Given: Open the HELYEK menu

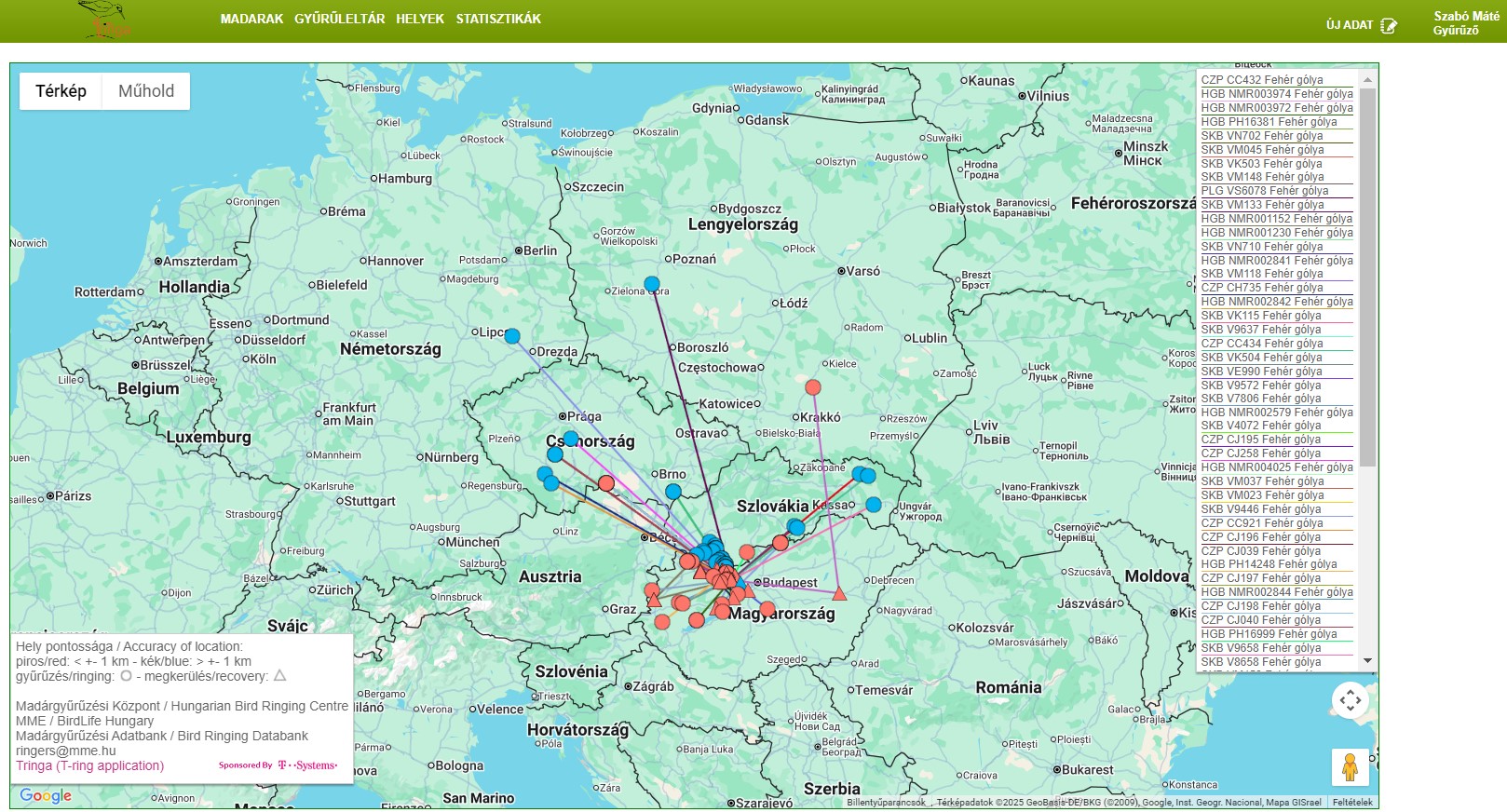Looking at the screenshot, I should (x=420, y=19).
